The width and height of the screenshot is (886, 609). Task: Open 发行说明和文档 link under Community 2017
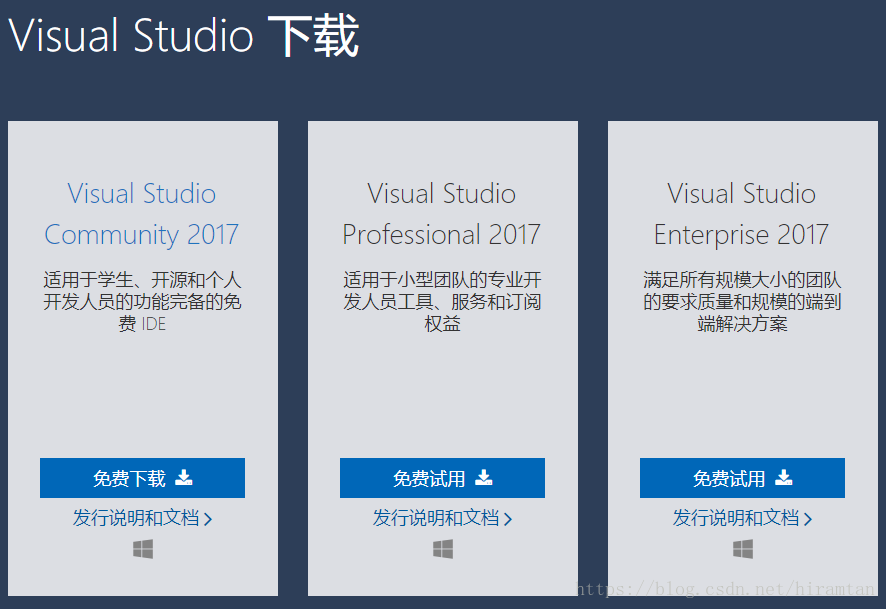tap(142, 518)
